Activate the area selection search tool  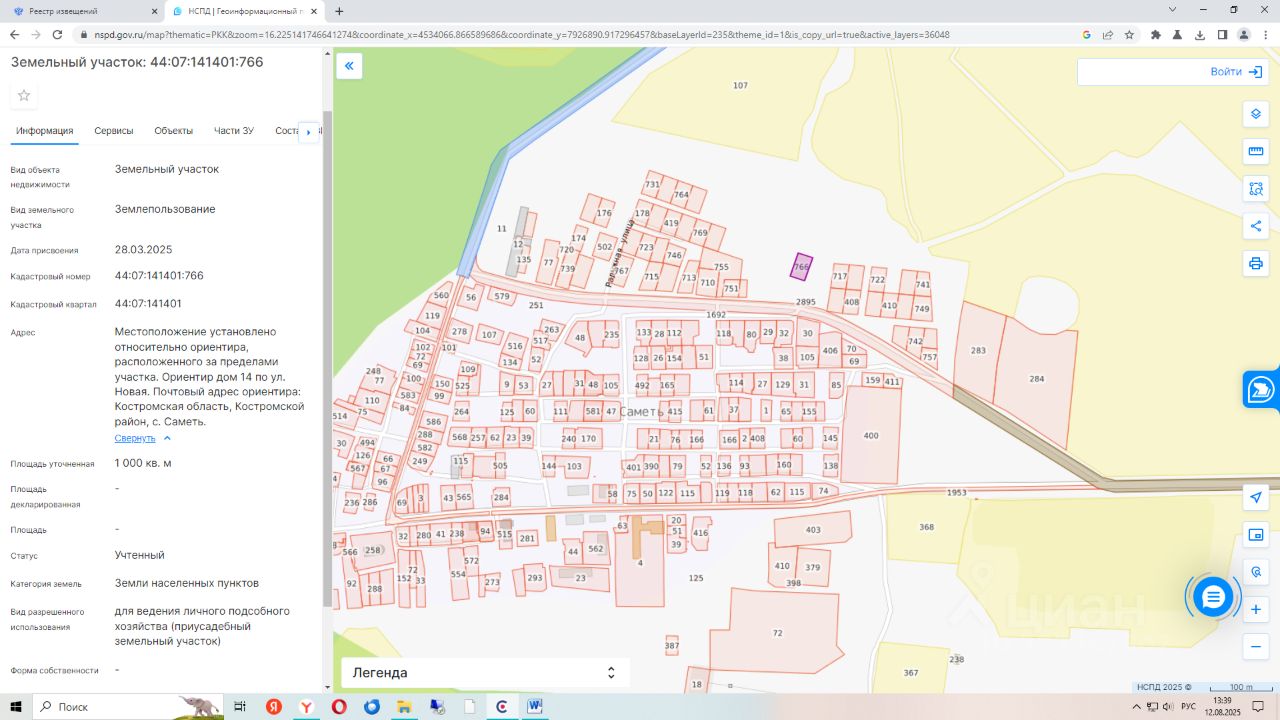1256,189
